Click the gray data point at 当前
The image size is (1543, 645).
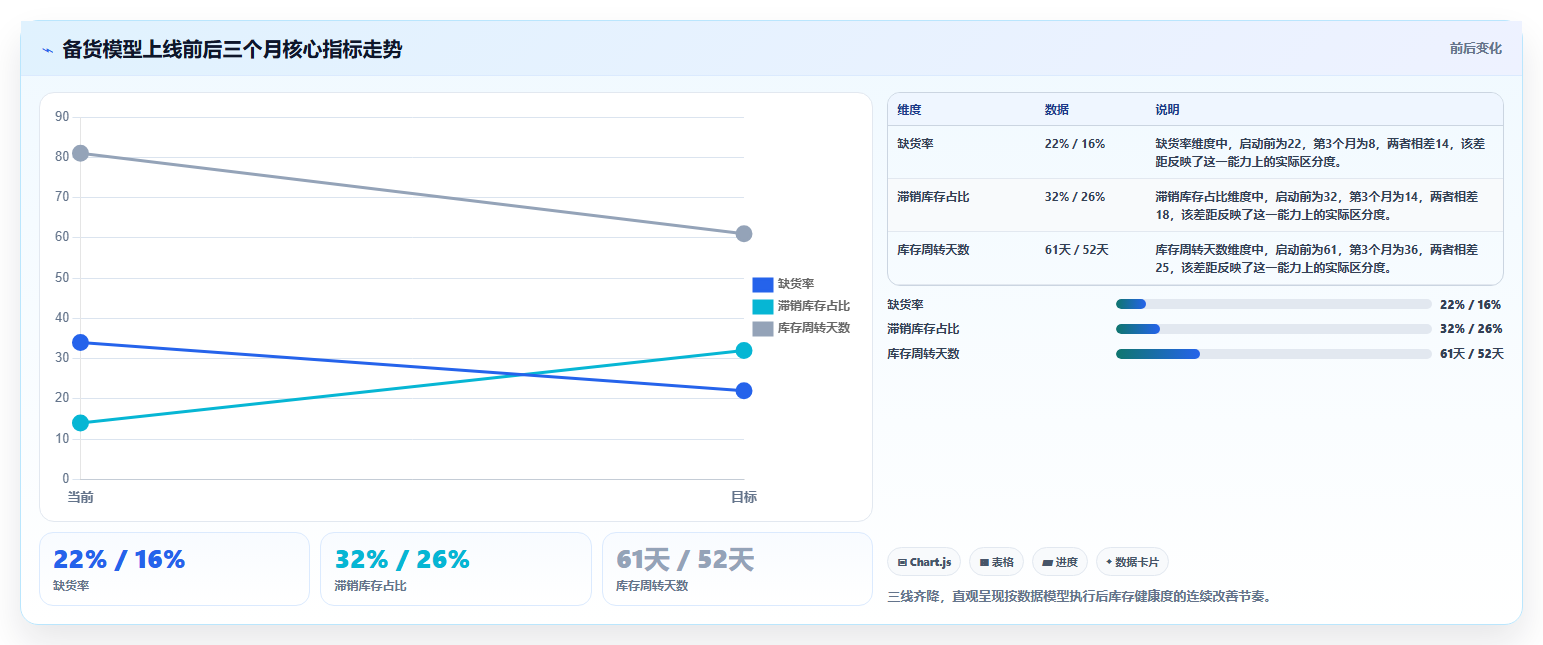click(80, 153)
